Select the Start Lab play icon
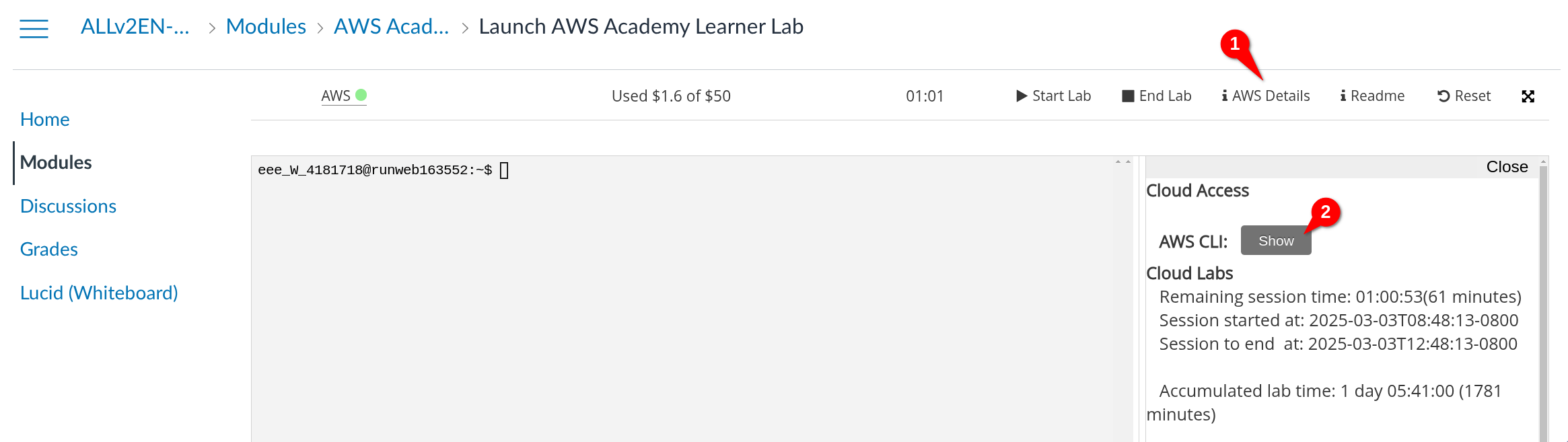 (1022, 96)
